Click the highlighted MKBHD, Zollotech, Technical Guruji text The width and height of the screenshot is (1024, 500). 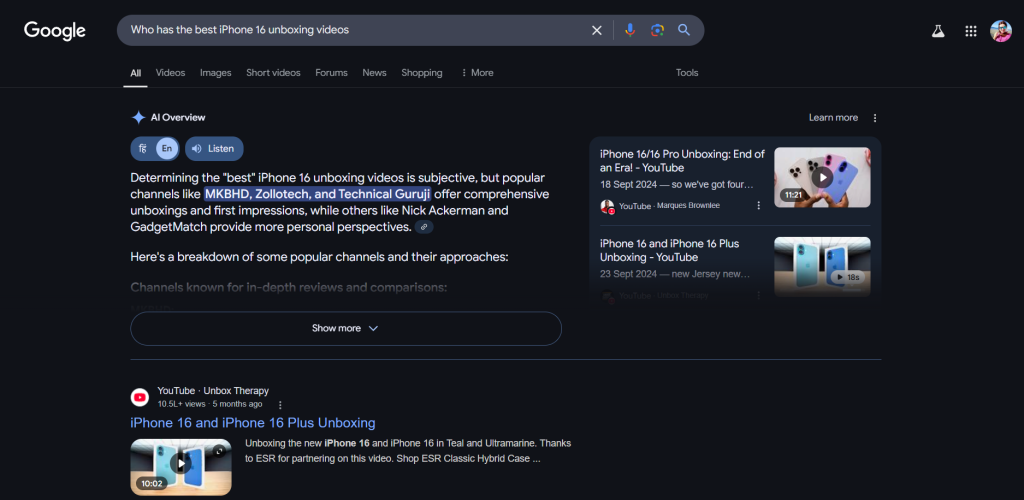point(317,194)
